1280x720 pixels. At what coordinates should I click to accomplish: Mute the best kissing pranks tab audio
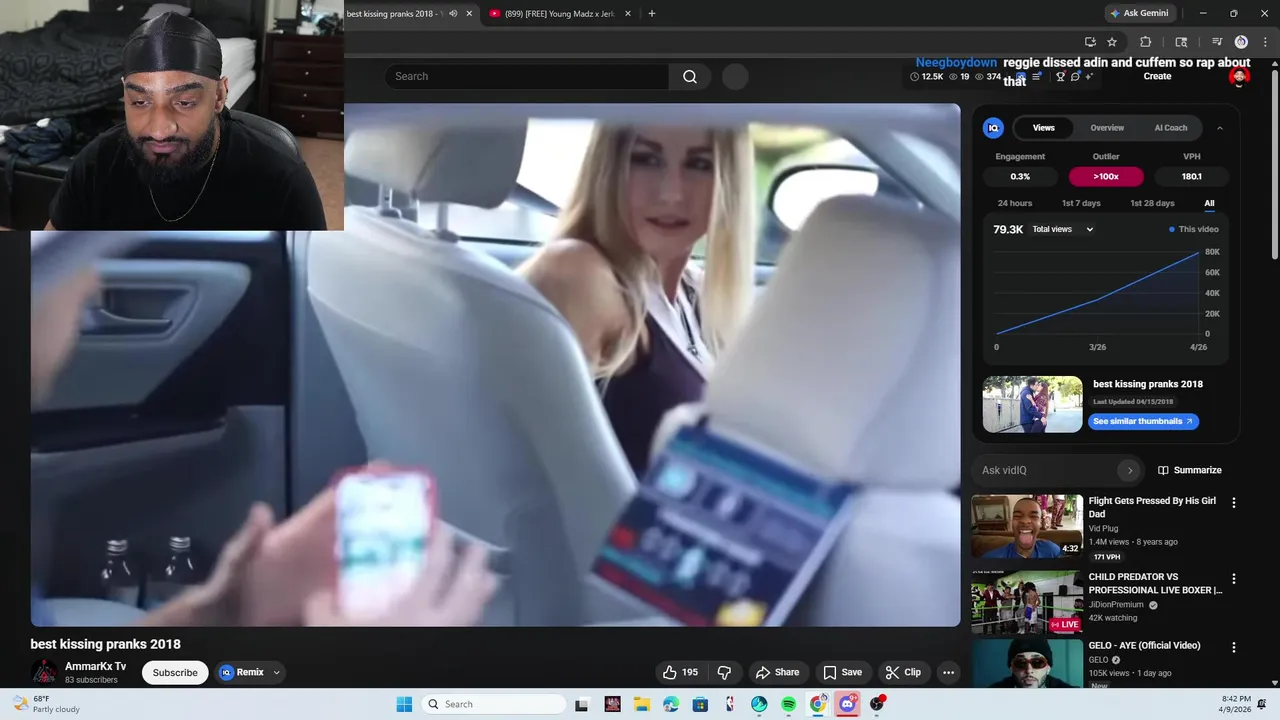click(x=453, y=14)
